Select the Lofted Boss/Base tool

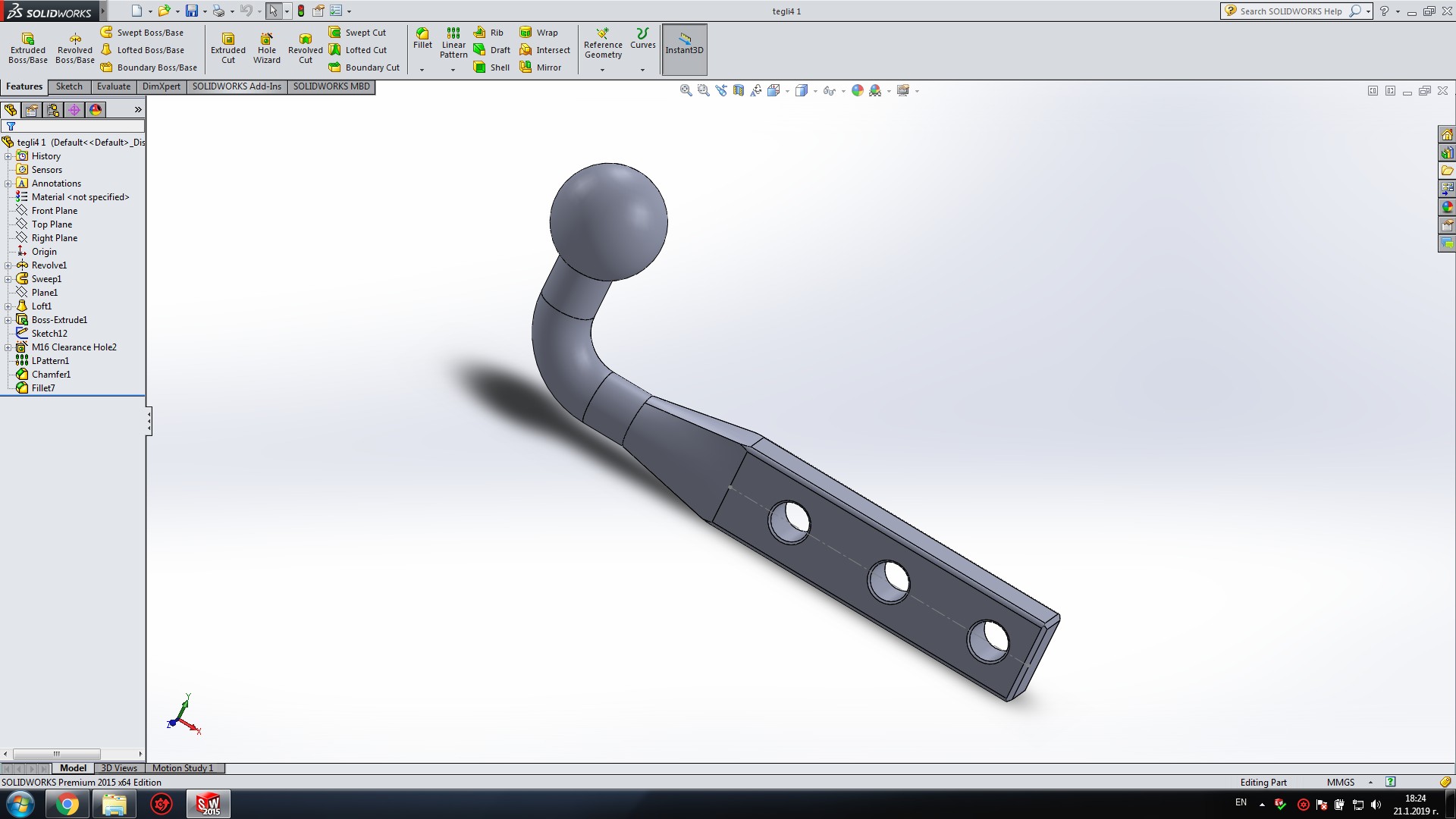(142, 50)
